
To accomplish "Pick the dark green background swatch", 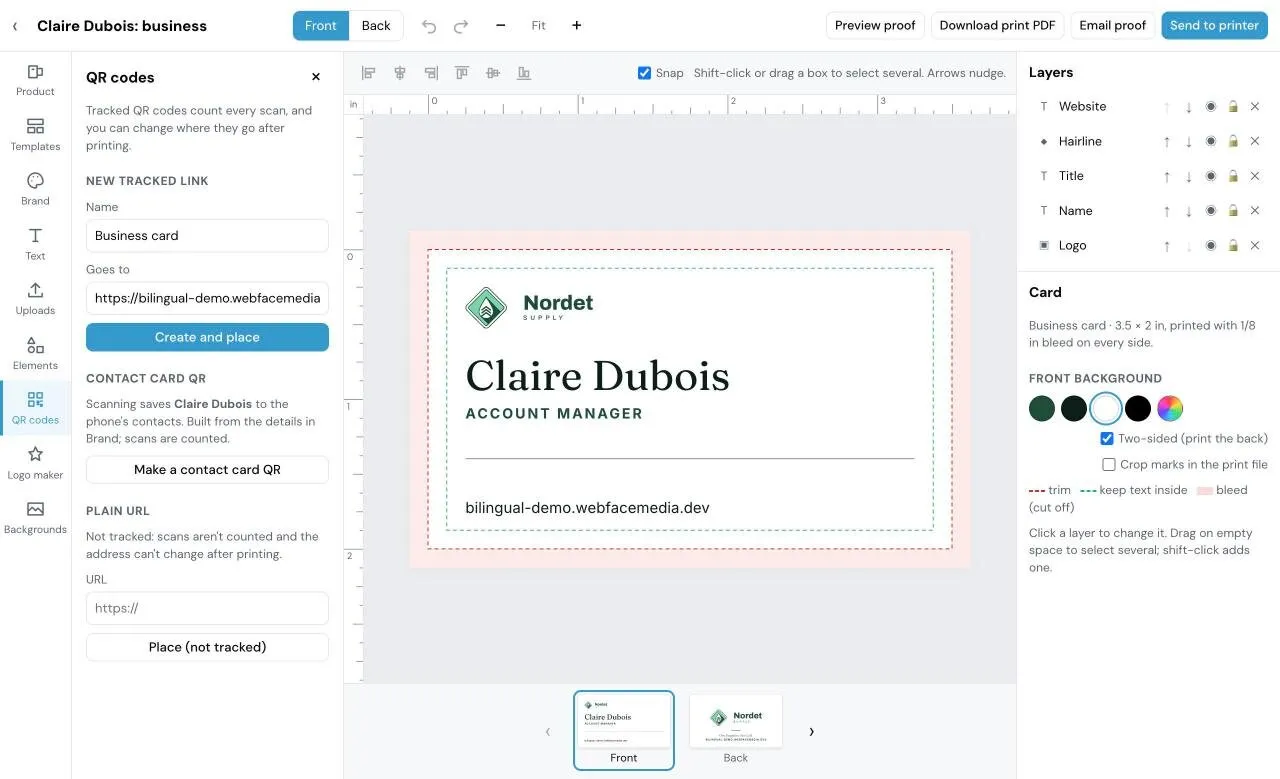I will (1042, 408).
